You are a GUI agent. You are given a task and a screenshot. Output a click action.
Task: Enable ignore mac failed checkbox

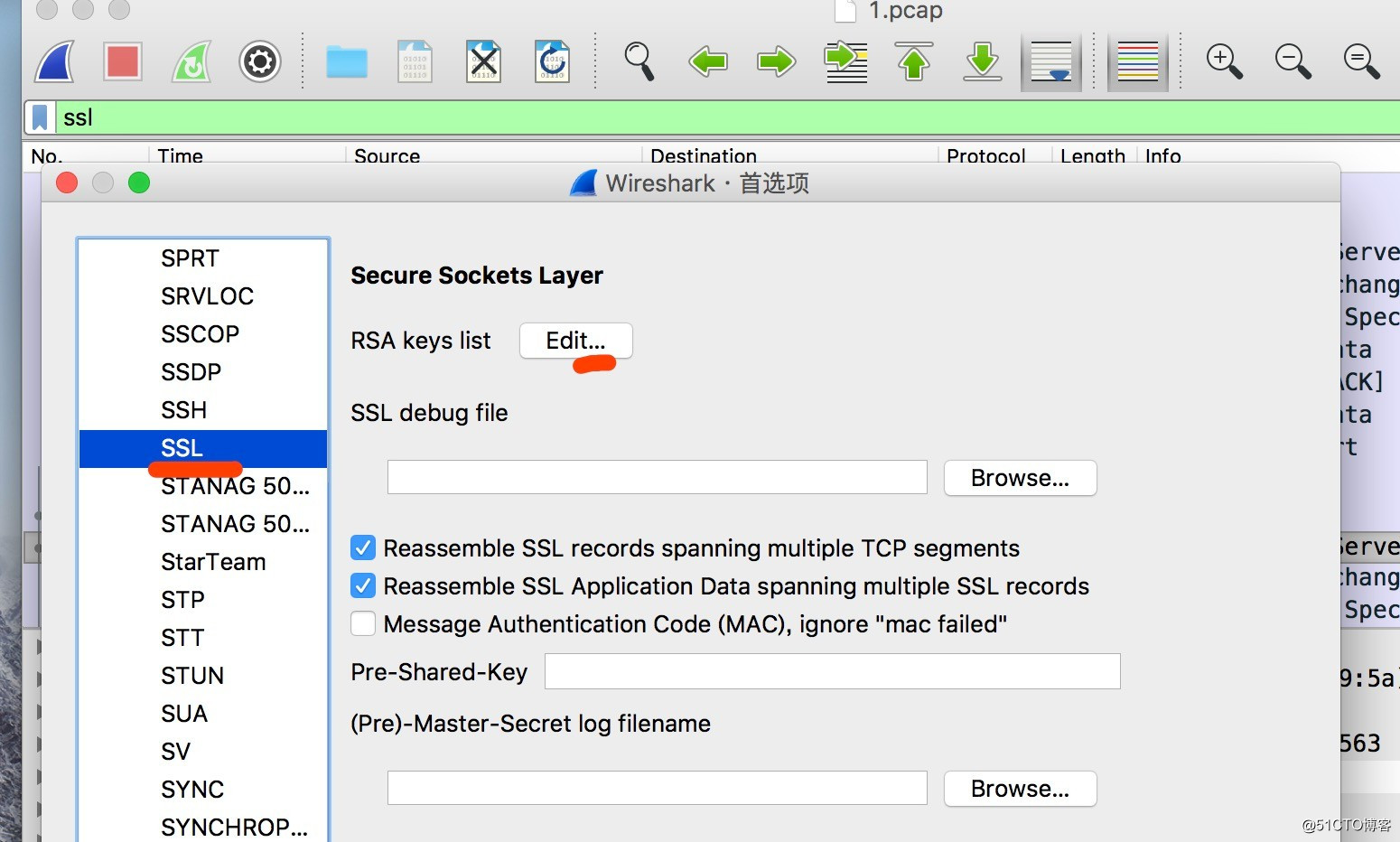tap(363, 623)
